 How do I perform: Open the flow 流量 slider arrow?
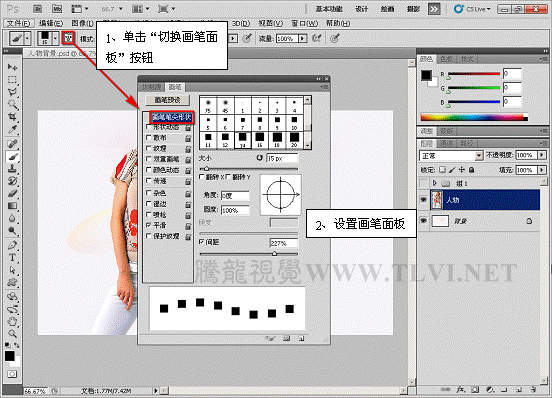click(302, 38)
